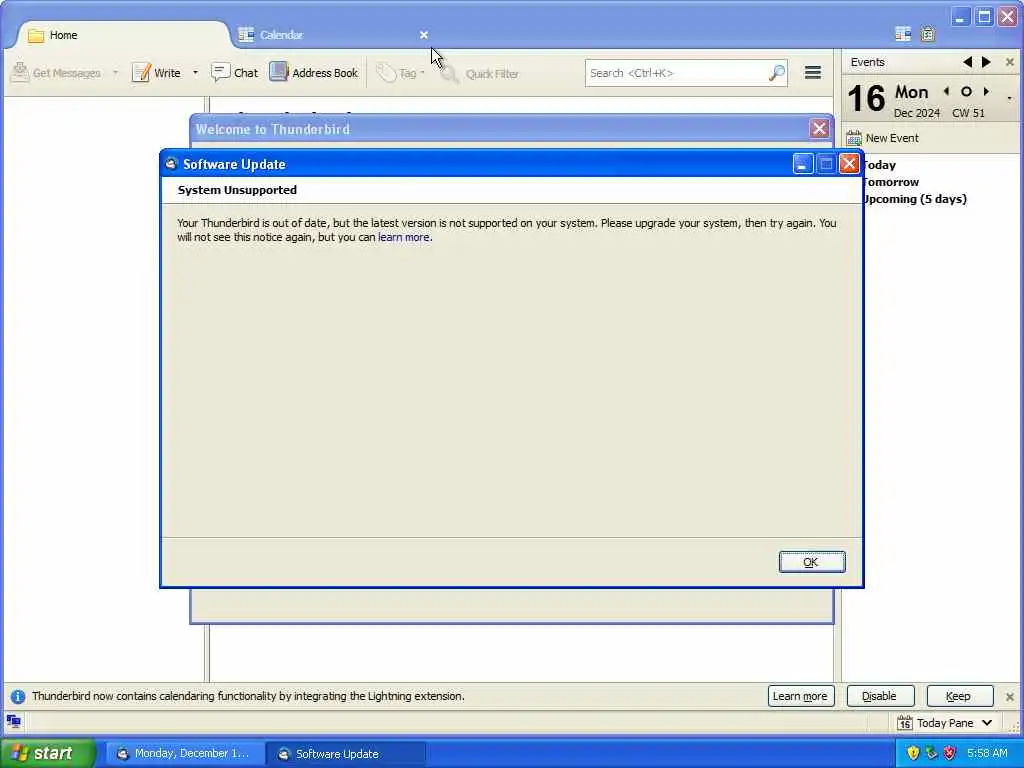Click the red security alert tray icon
Screen dimensions: 1024x768
point(950,753)
